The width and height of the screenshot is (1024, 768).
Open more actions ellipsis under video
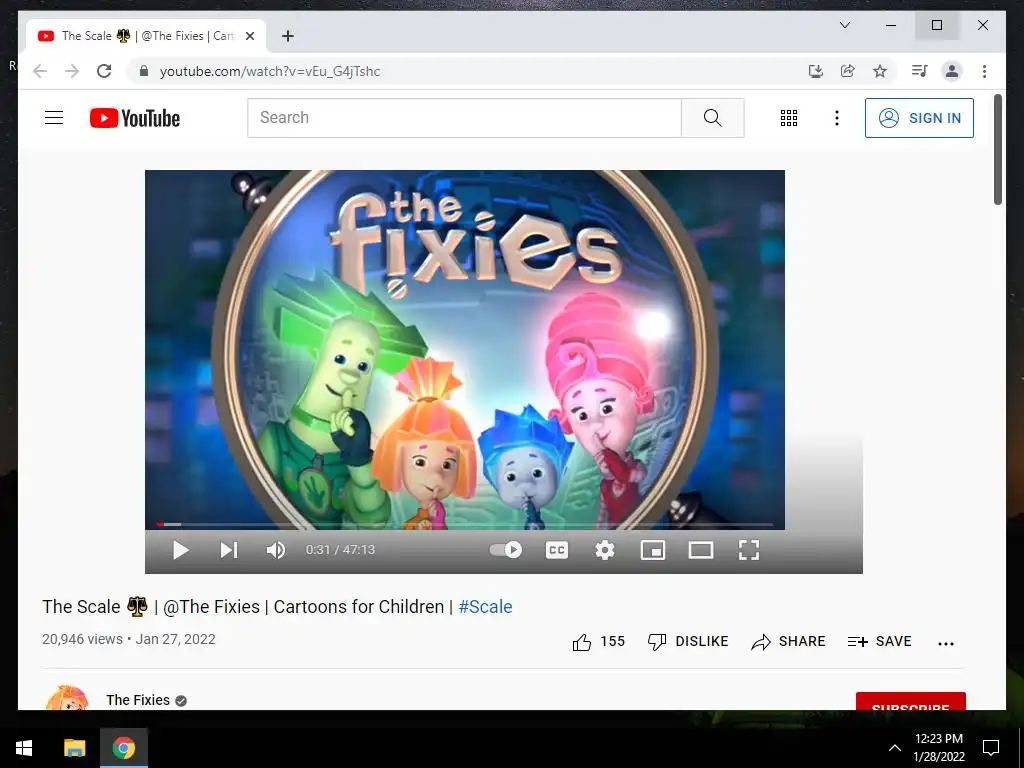click(946, 643)
